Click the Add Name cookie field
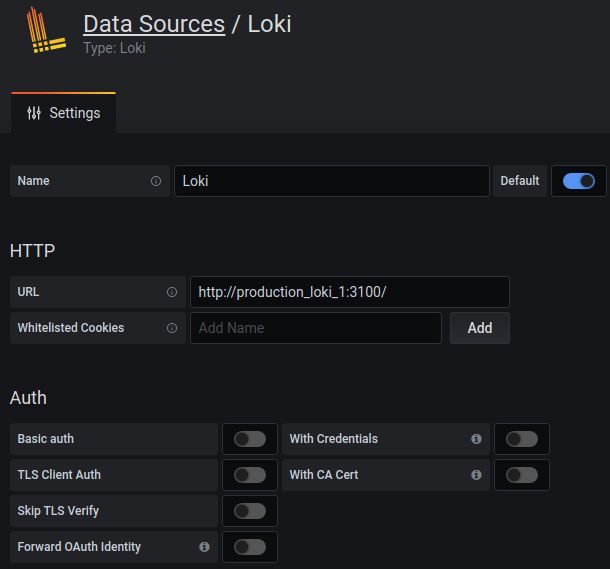The image size is (610, 569). [x=316, y=328]
